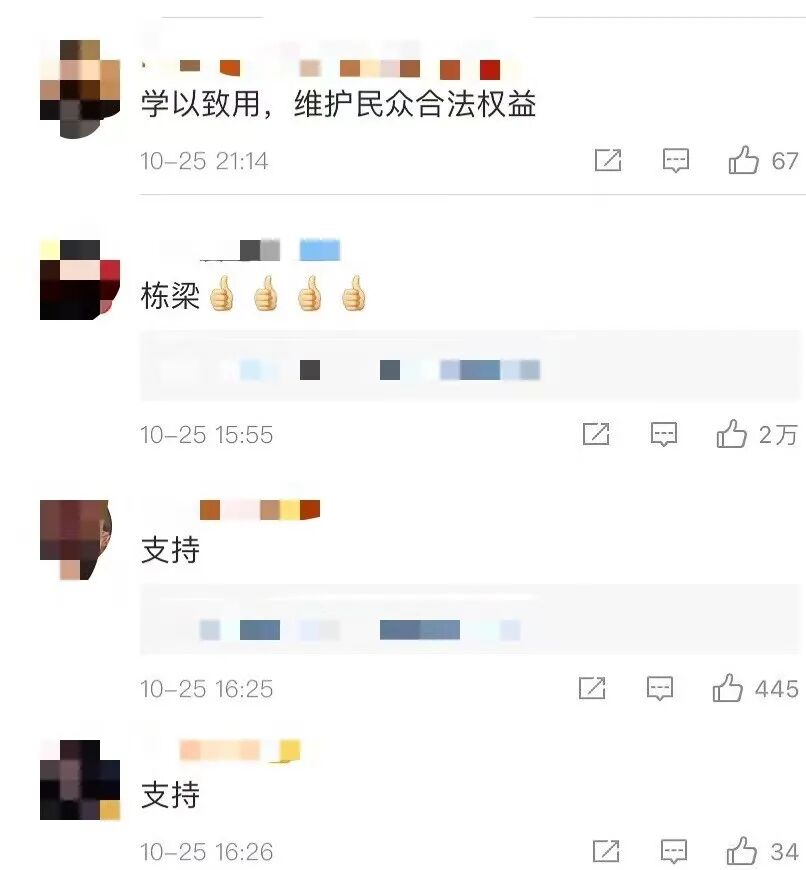Open username above 学以致用 comment
The image size is (806, 870).
tap(333, 68)
